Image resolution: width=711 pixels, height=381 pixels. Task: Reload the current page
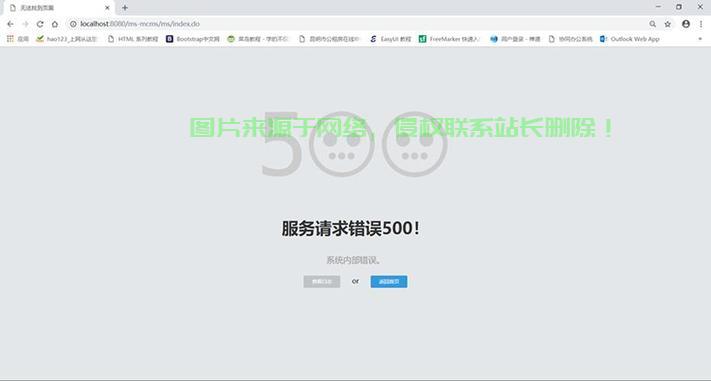tap(40, 24)
